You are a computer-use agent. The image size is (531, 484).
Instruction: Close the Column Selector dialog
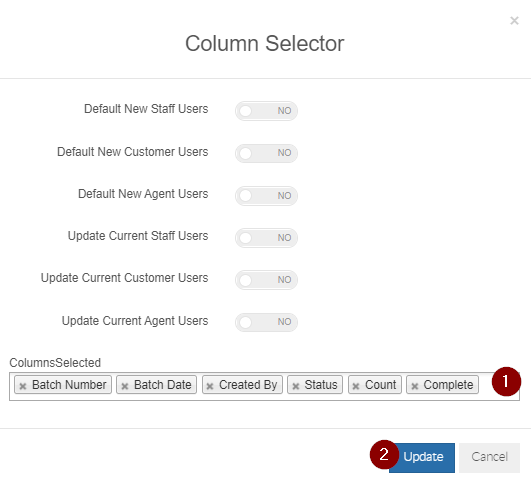[x=514, y=21]
